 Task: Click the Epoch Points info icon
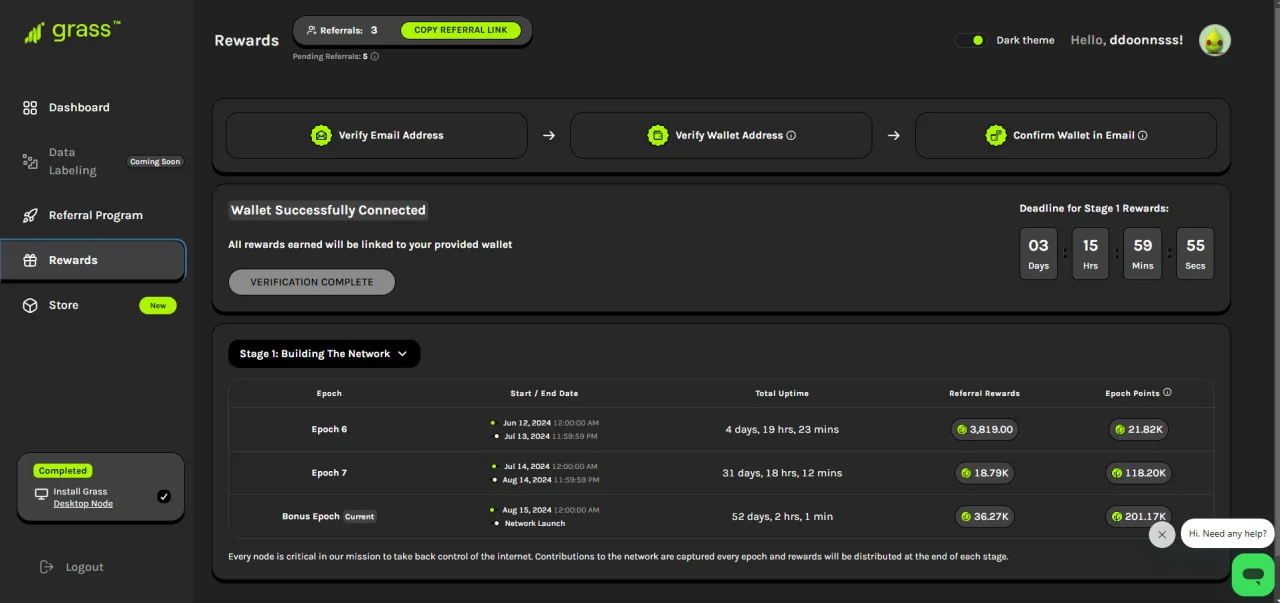pyautogui.click(x=1167, y=393)
